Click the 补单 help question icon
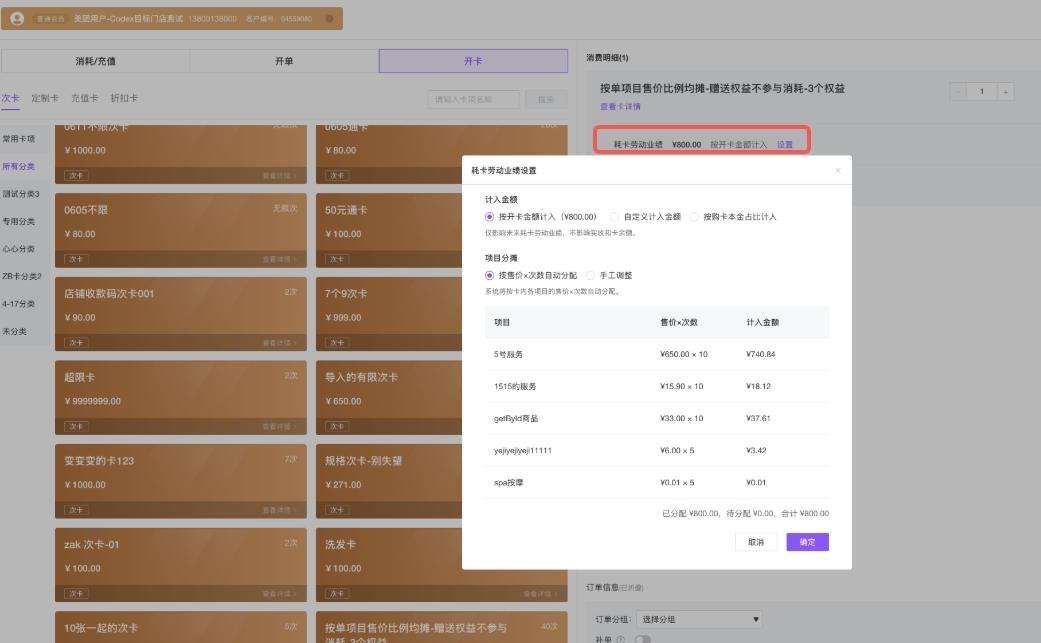1041x643 pixels. click(x=621, y=640)
